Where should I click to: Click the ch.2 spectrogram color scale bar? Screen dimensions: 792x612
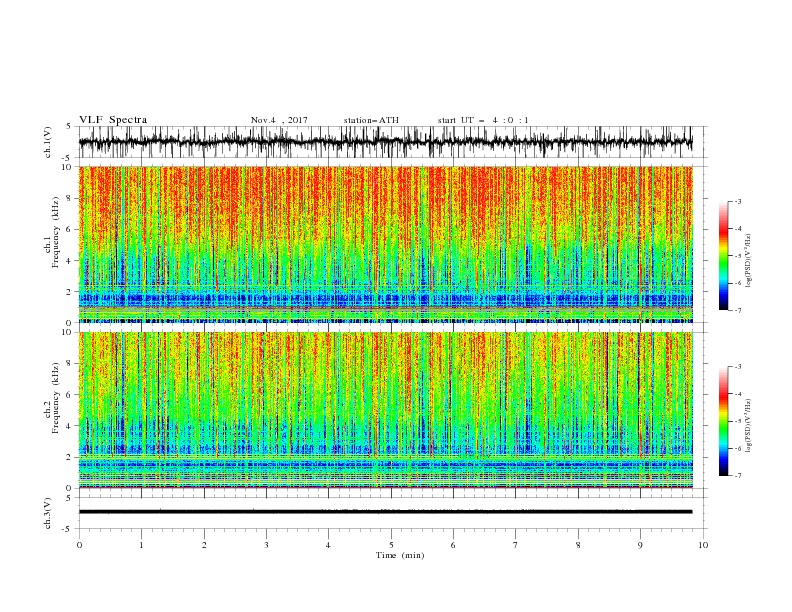[723, 421]
